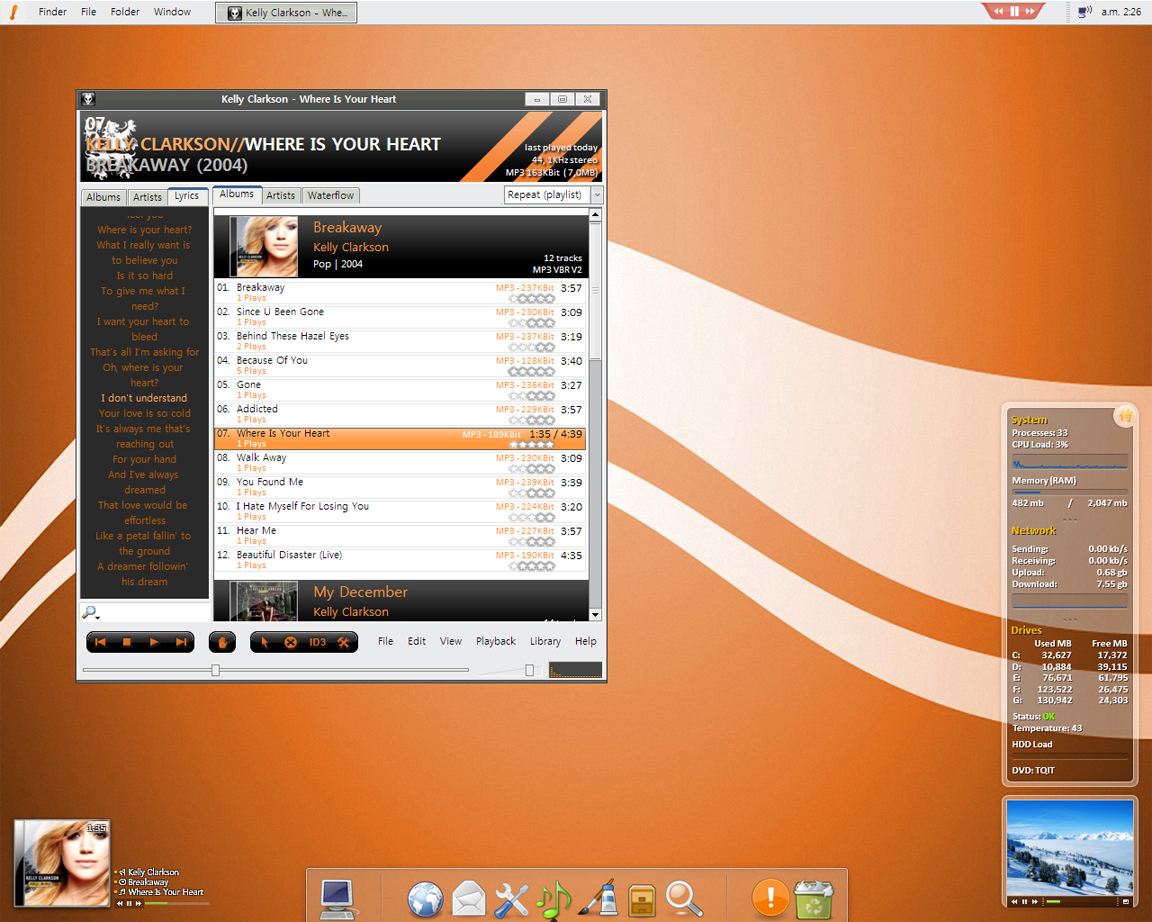The width and height of the screenshot is (1152, 922).
Task: Open the Artists tab in the playlist panel
Action: 281,195
